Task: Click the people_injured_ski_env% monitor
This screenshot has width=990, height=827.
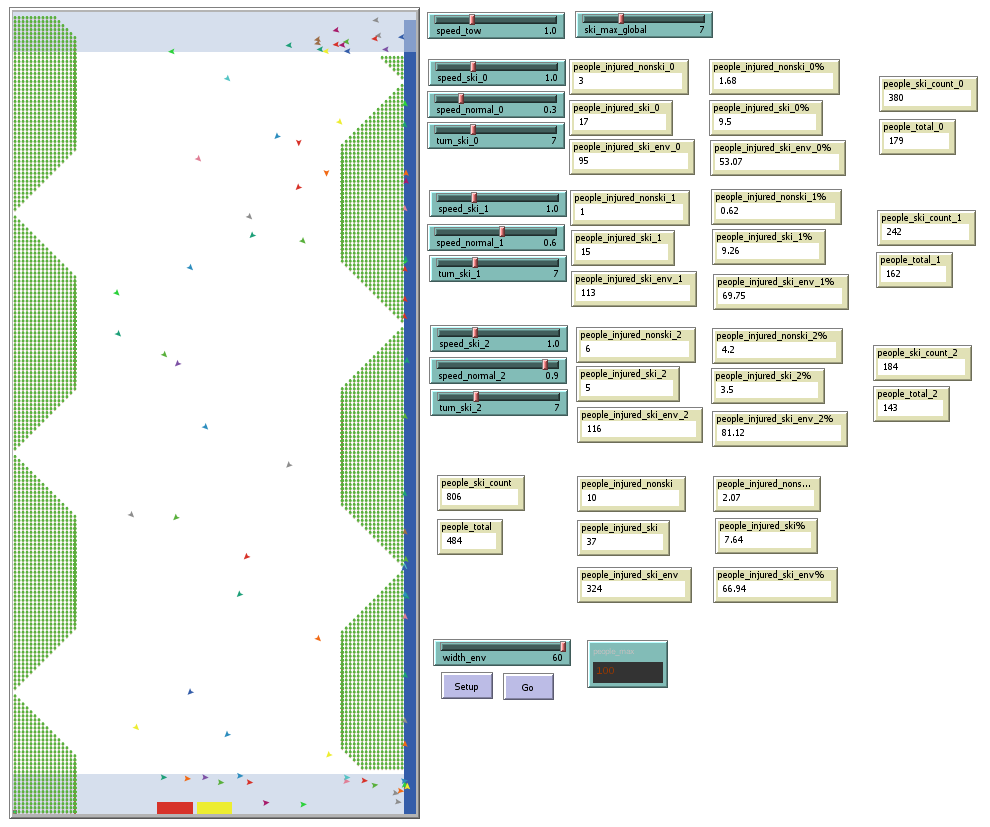Action: [774, 583]
